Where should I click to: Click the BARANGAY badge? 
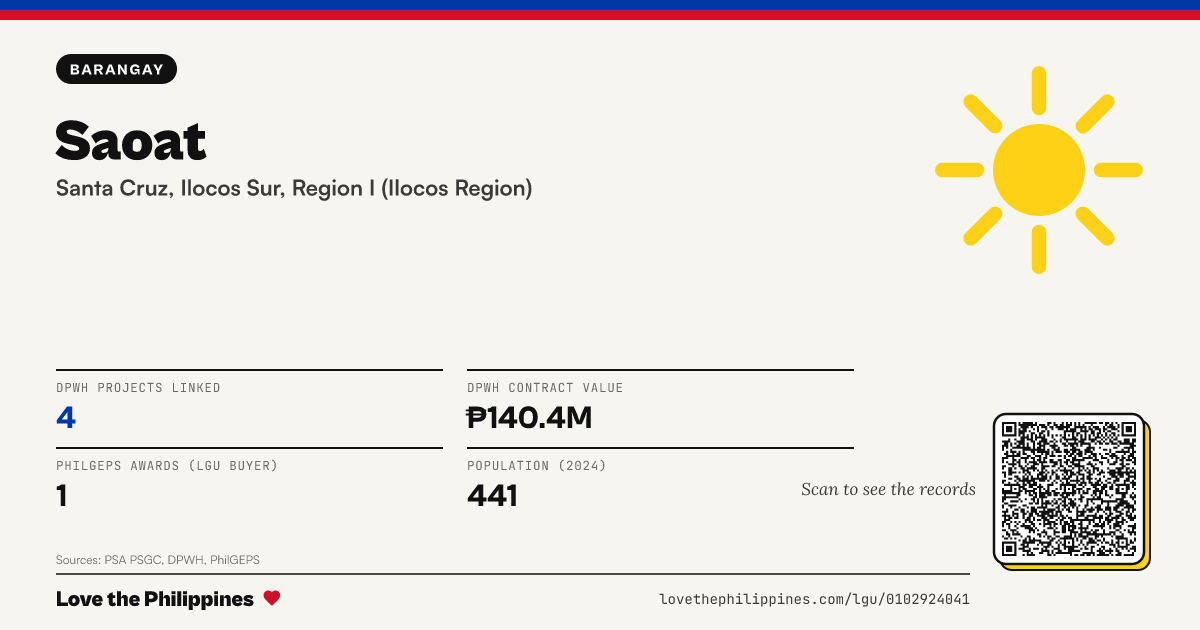pos(117,69)
